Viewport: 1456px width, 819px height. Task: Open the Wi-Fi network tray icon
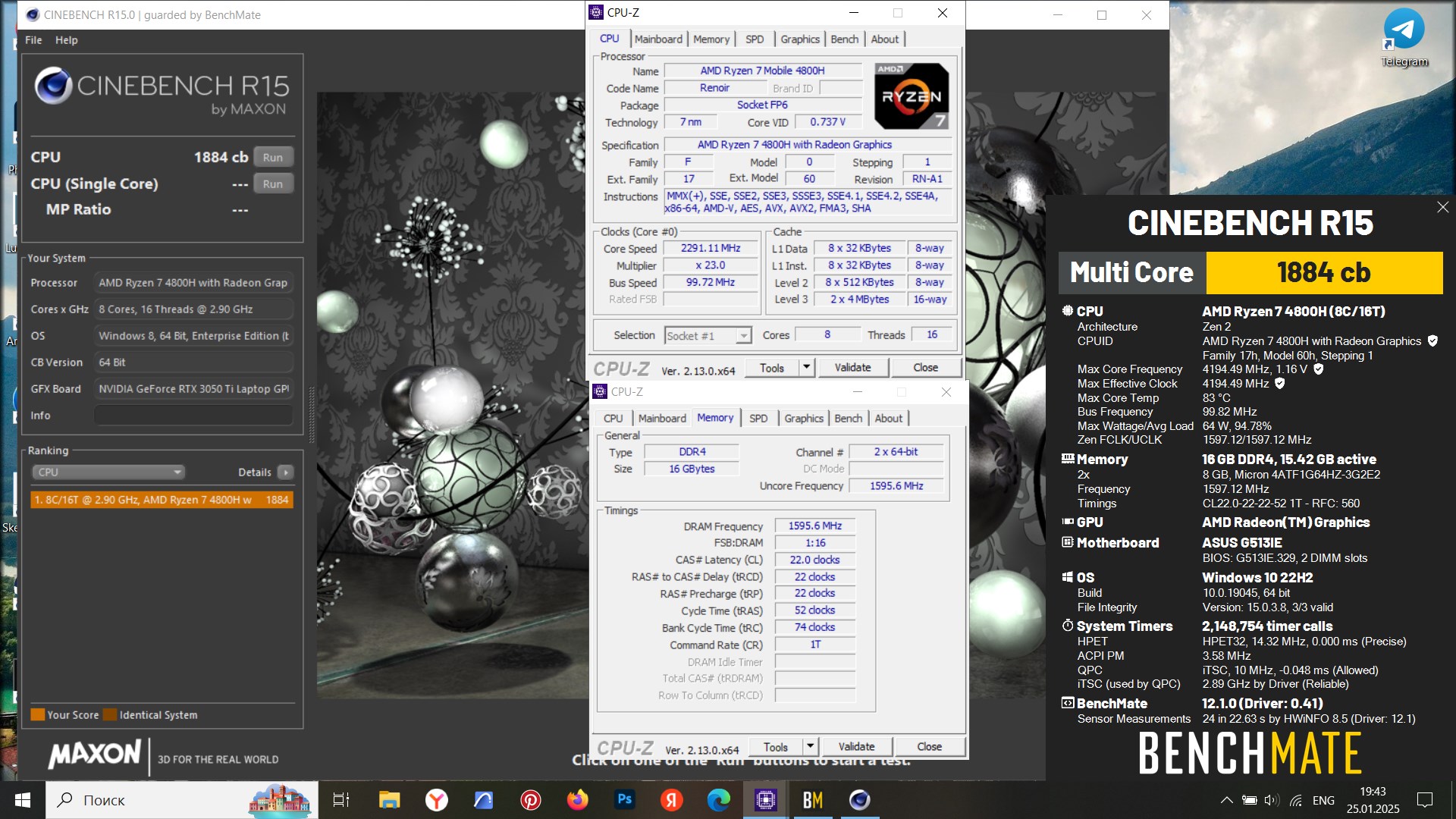click(x=1296, y=800)
